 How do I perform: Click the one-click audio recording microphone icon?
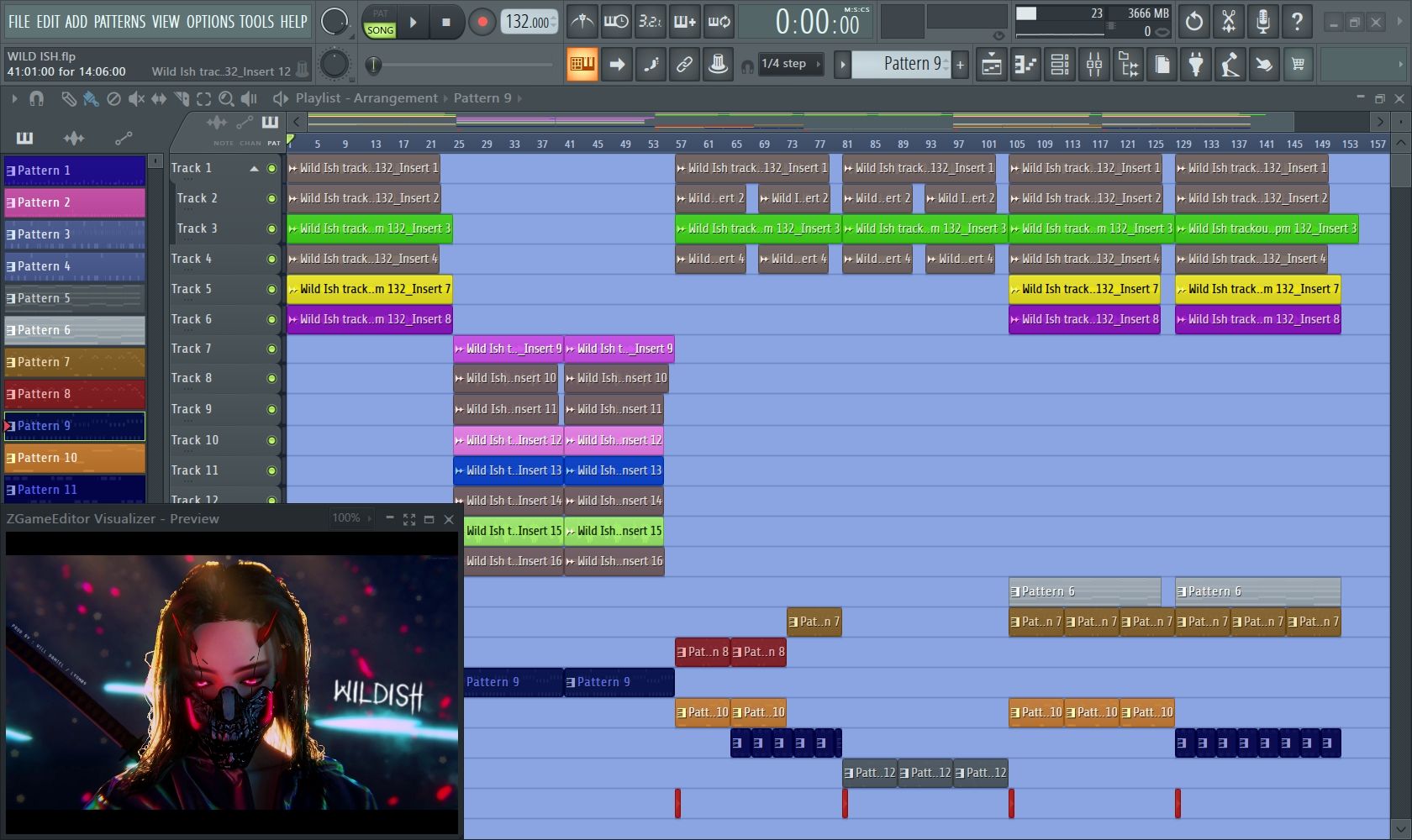coord(1263,22)
